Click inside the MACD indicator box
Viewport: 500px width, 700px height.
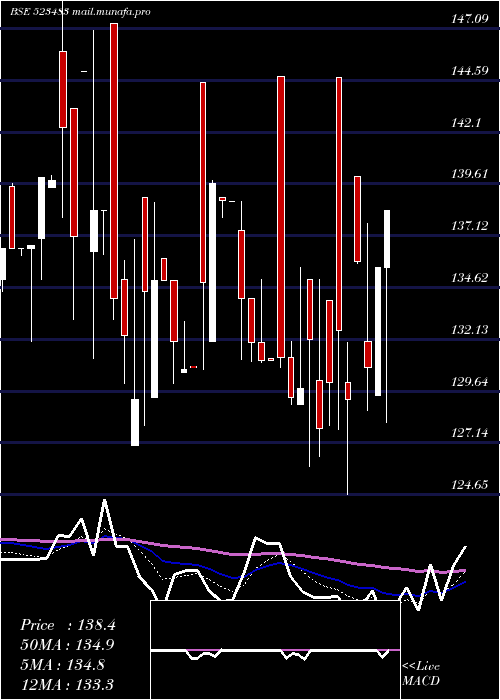tap(275, 650)
